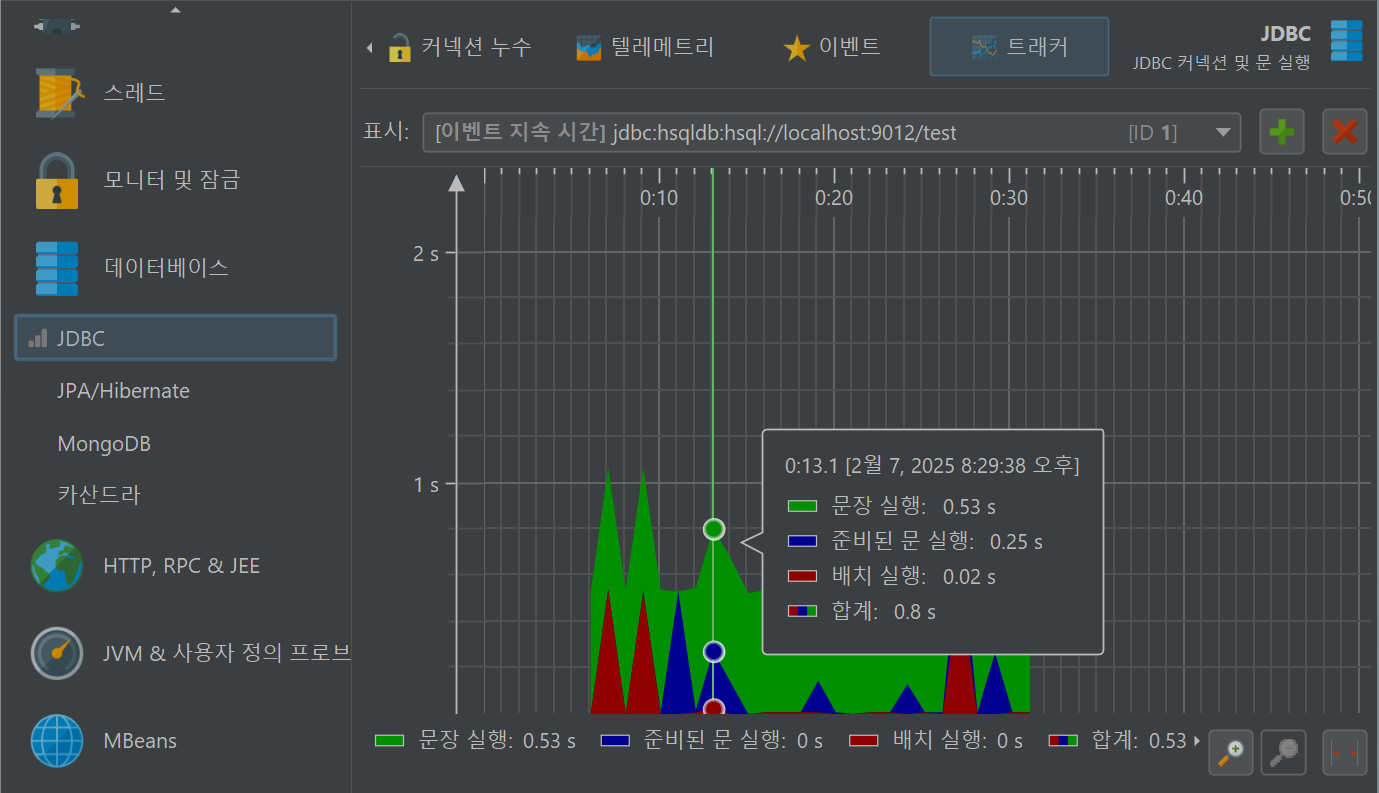Click the 1 s axis label
Screen dimensions: 1379x793
426,485
